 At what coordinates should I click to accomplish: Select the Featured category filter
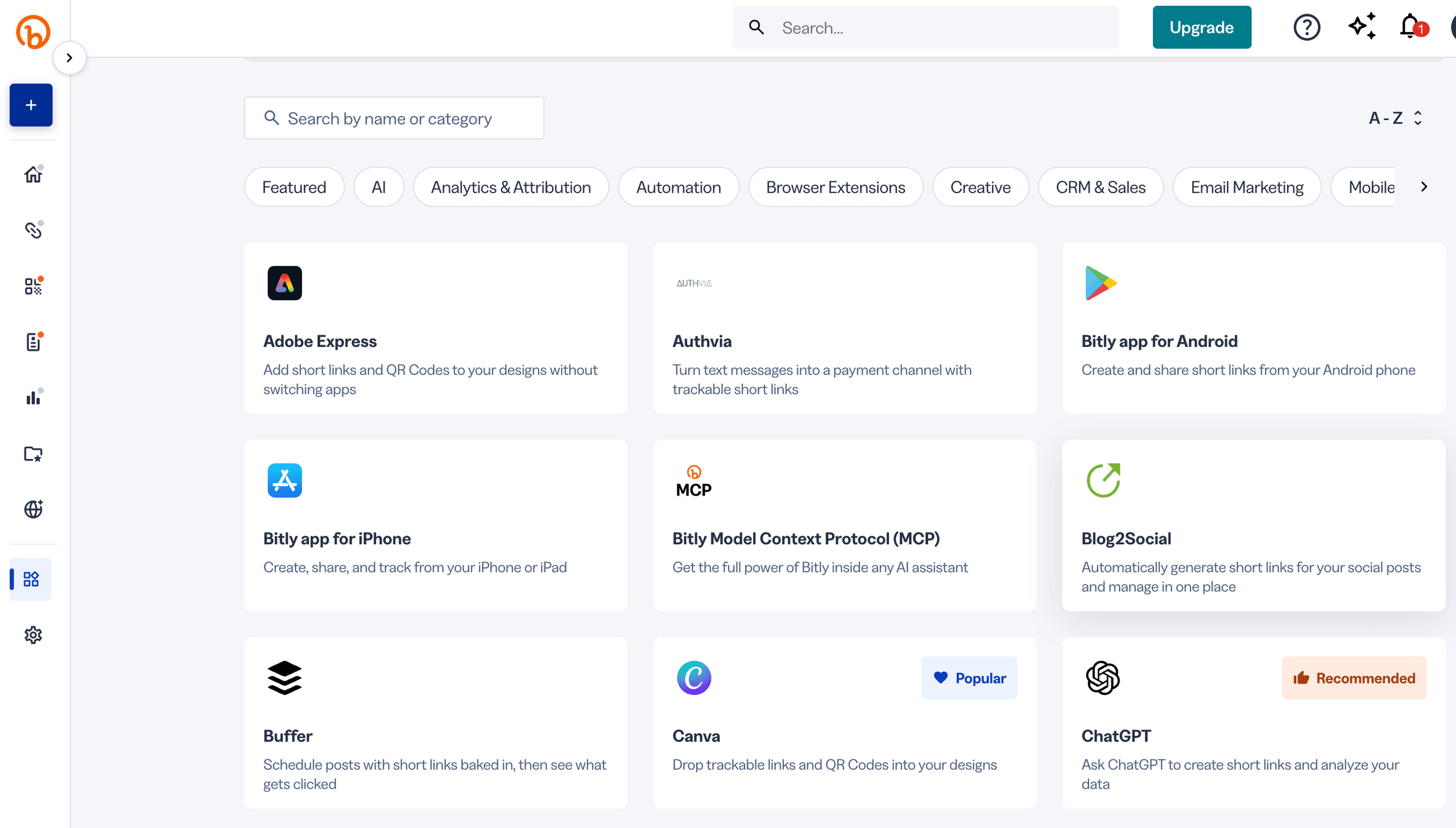[294, 187]
